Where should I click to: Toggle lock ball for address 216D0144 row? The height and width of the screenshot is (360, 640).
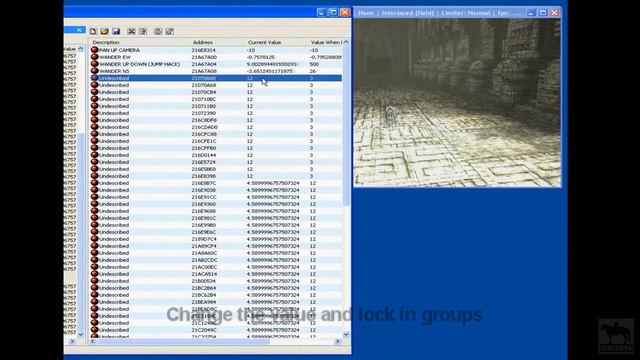(x=95, y=155)
